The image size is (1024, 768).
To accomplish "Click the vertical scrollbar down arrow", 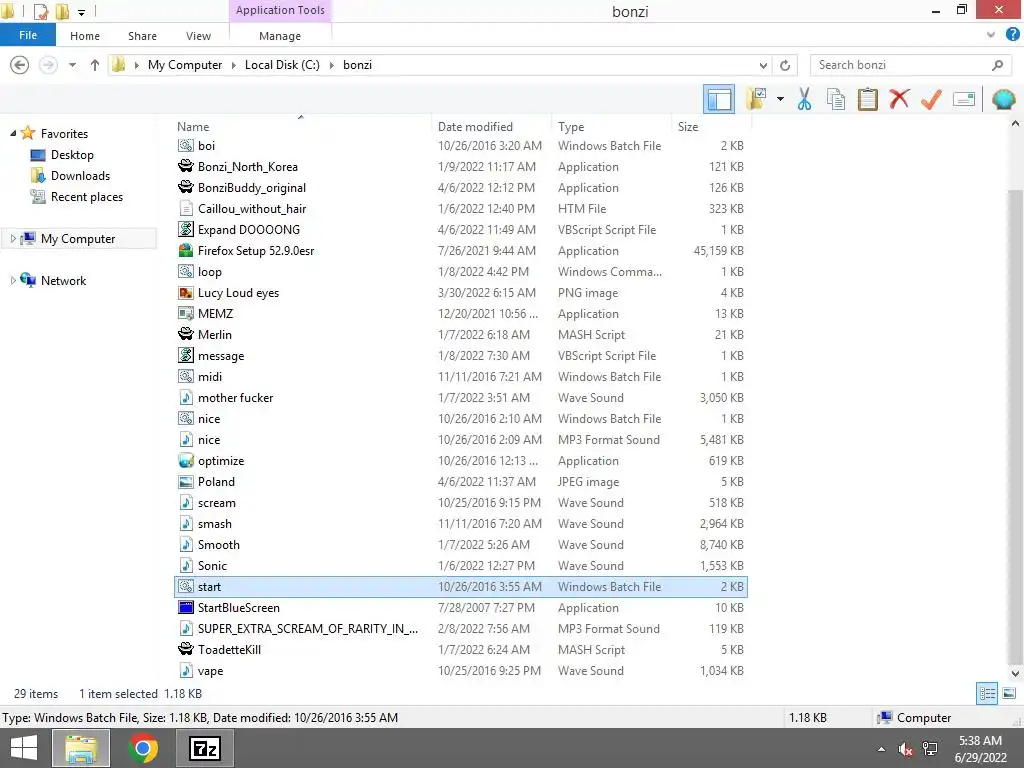I will point(1016,673).
